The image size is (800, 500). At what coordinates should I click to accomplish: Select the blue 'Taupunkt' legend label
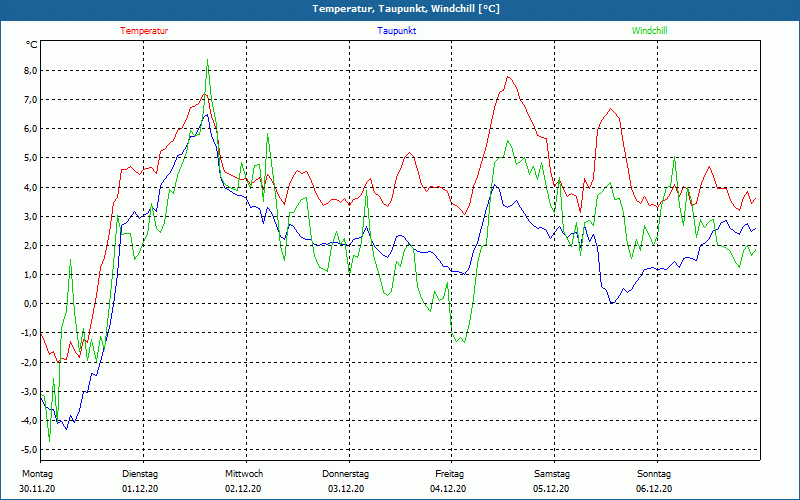(396, 31)
